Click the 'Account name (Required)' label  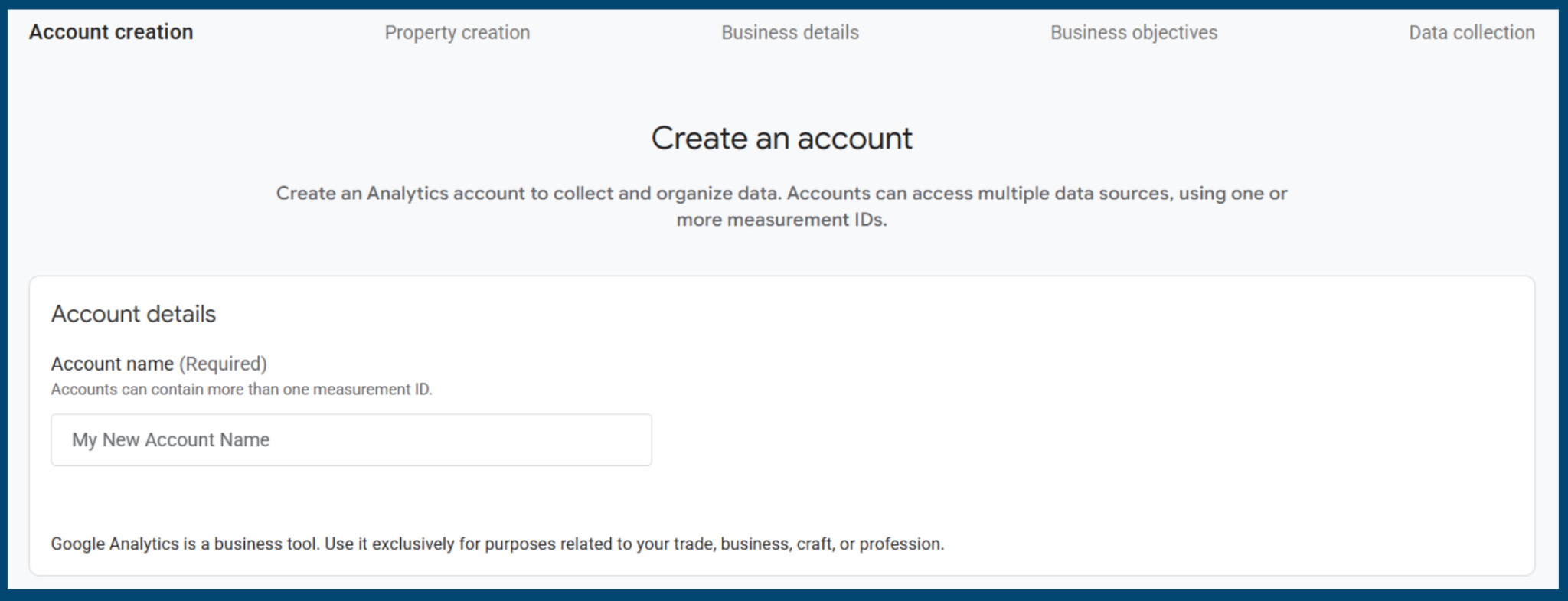click(x=159, y=364)
